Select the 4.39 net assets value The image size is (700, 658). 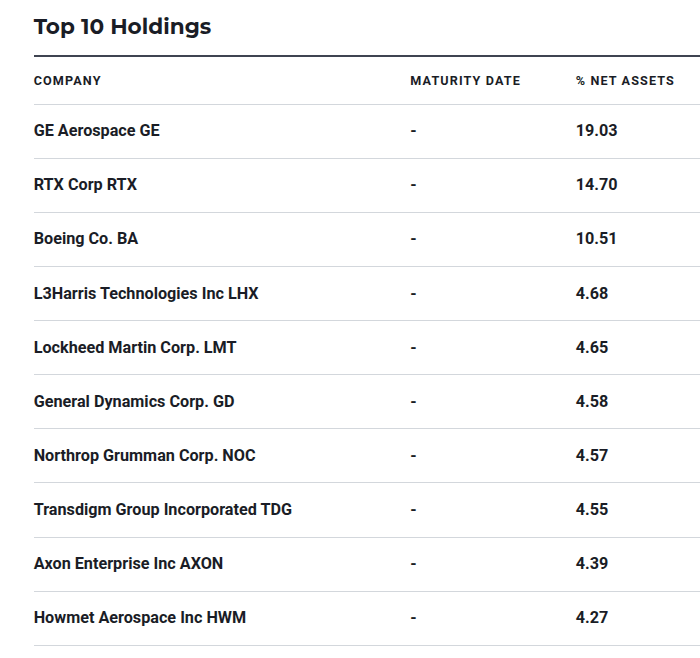[592, 563]
